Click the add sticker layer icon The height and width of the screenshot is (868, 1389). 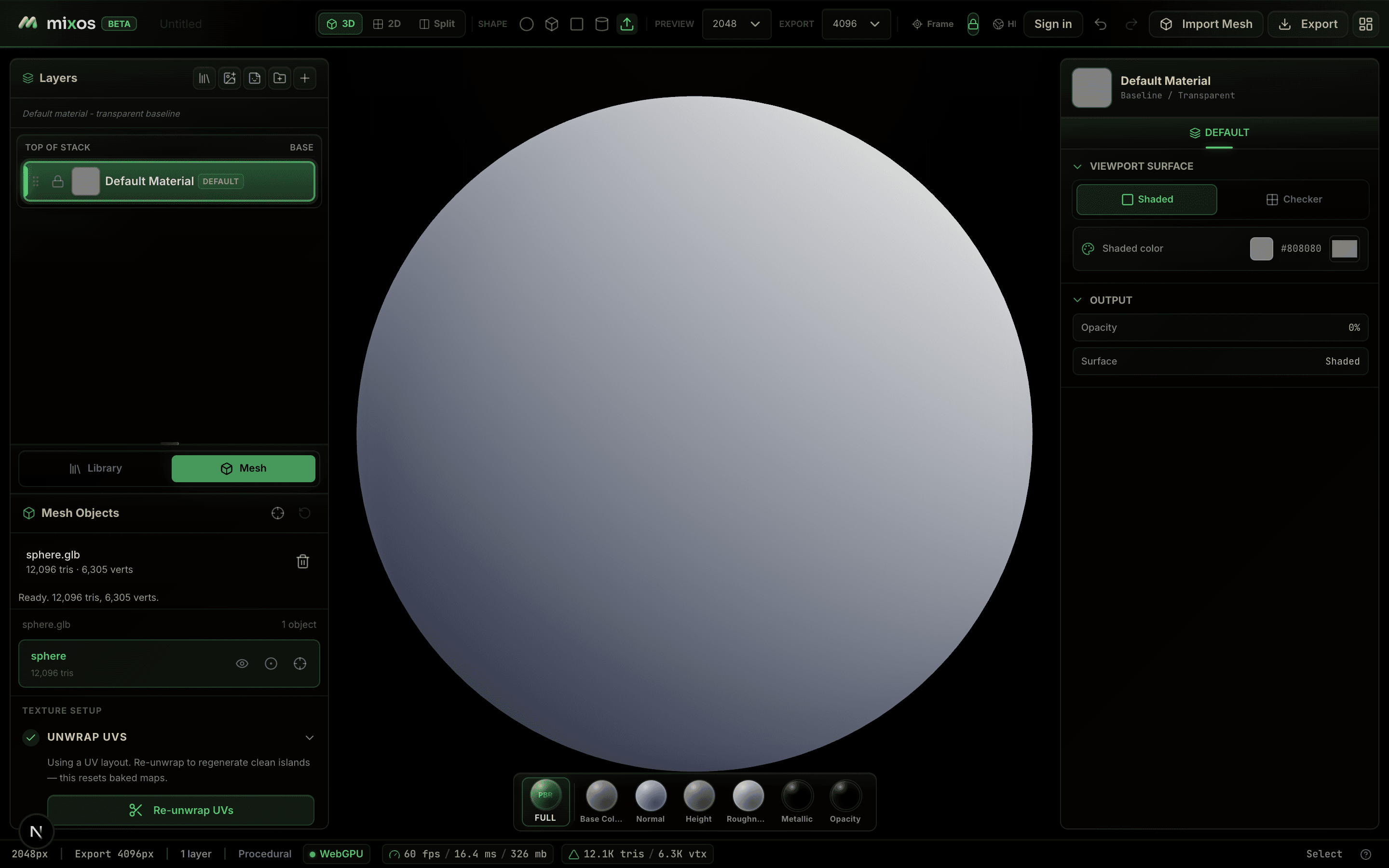tap(255, 78)
